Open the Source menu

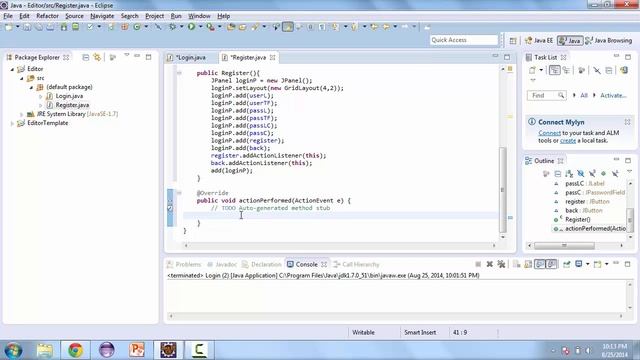coord(74,16)
